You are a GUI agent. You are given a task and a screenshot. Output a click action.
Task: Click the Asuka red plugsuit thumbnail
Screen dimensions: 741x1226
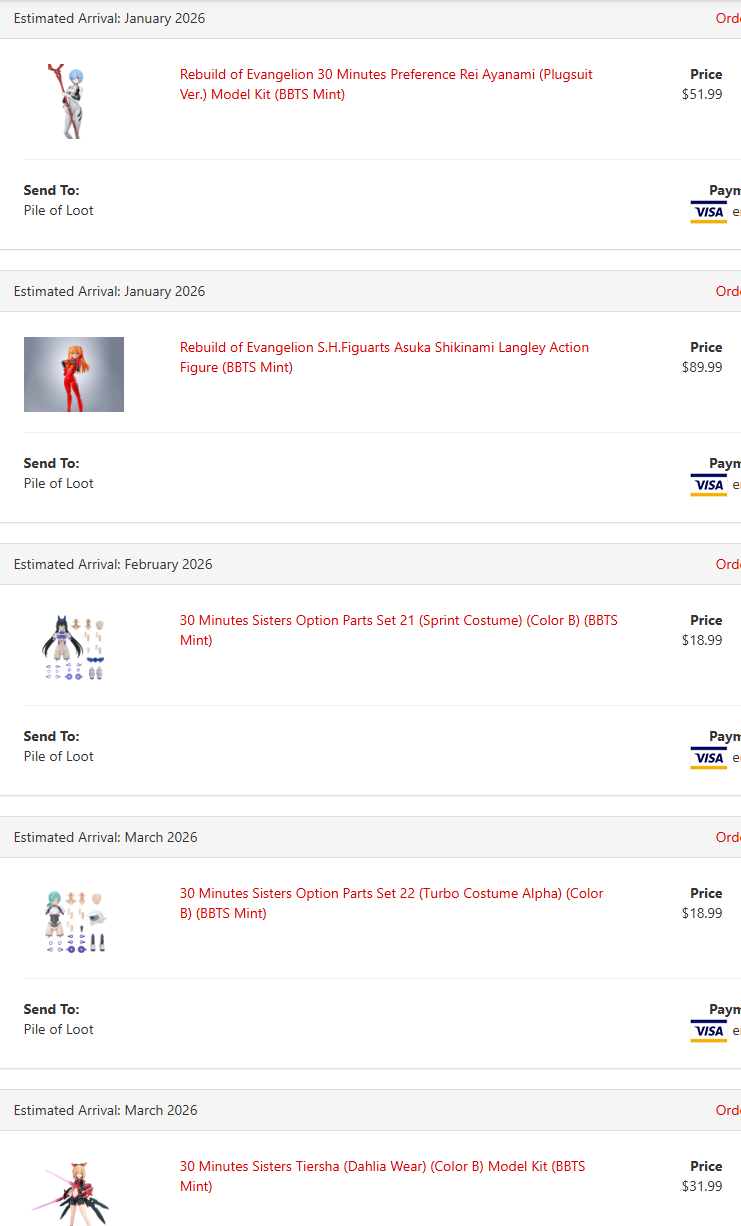click(74, 374)
